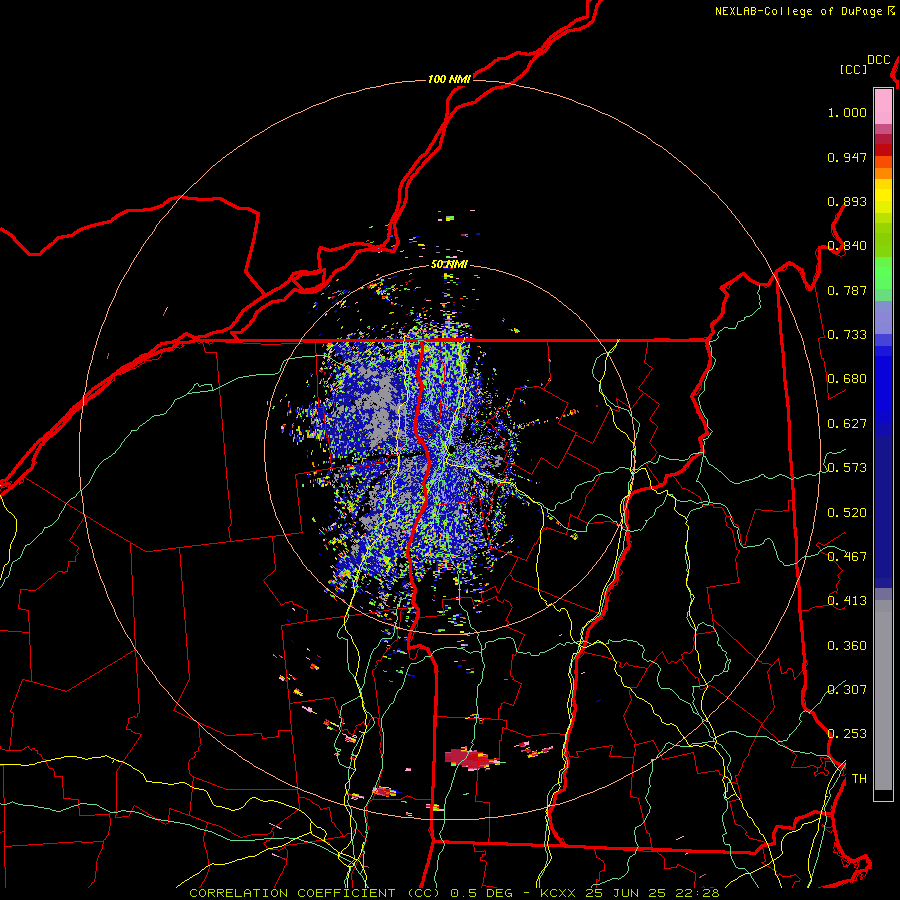Click the 0.893 scale value
This screenshot has width=900, height=900.
[847, 201]
